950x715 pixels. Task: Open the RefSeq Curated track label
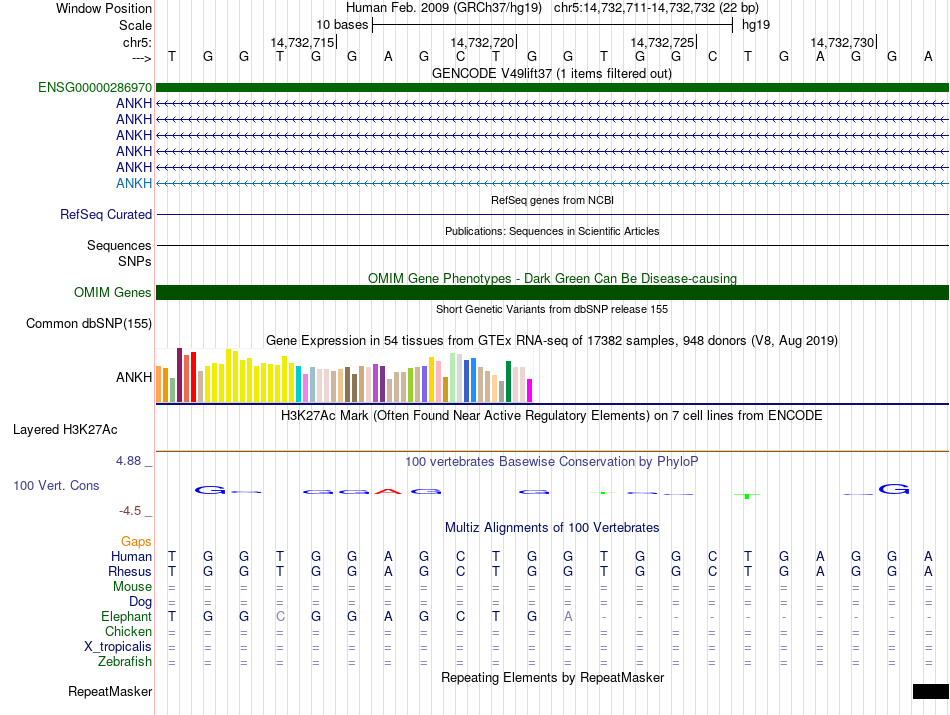[x=106, y=214]
